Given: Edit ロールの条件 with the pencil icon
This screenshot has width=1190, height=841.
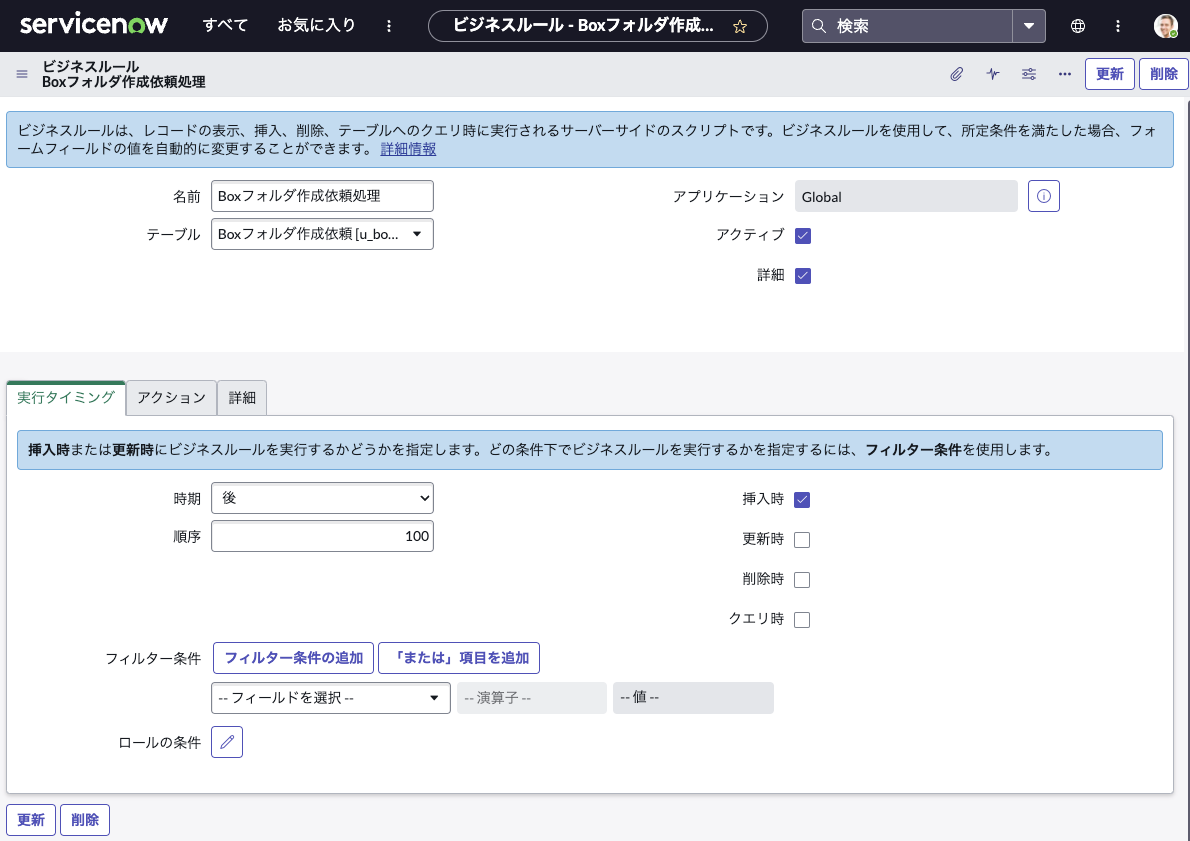Looking at the screenshot, I should pyautogui.click(x=226, y=742).
